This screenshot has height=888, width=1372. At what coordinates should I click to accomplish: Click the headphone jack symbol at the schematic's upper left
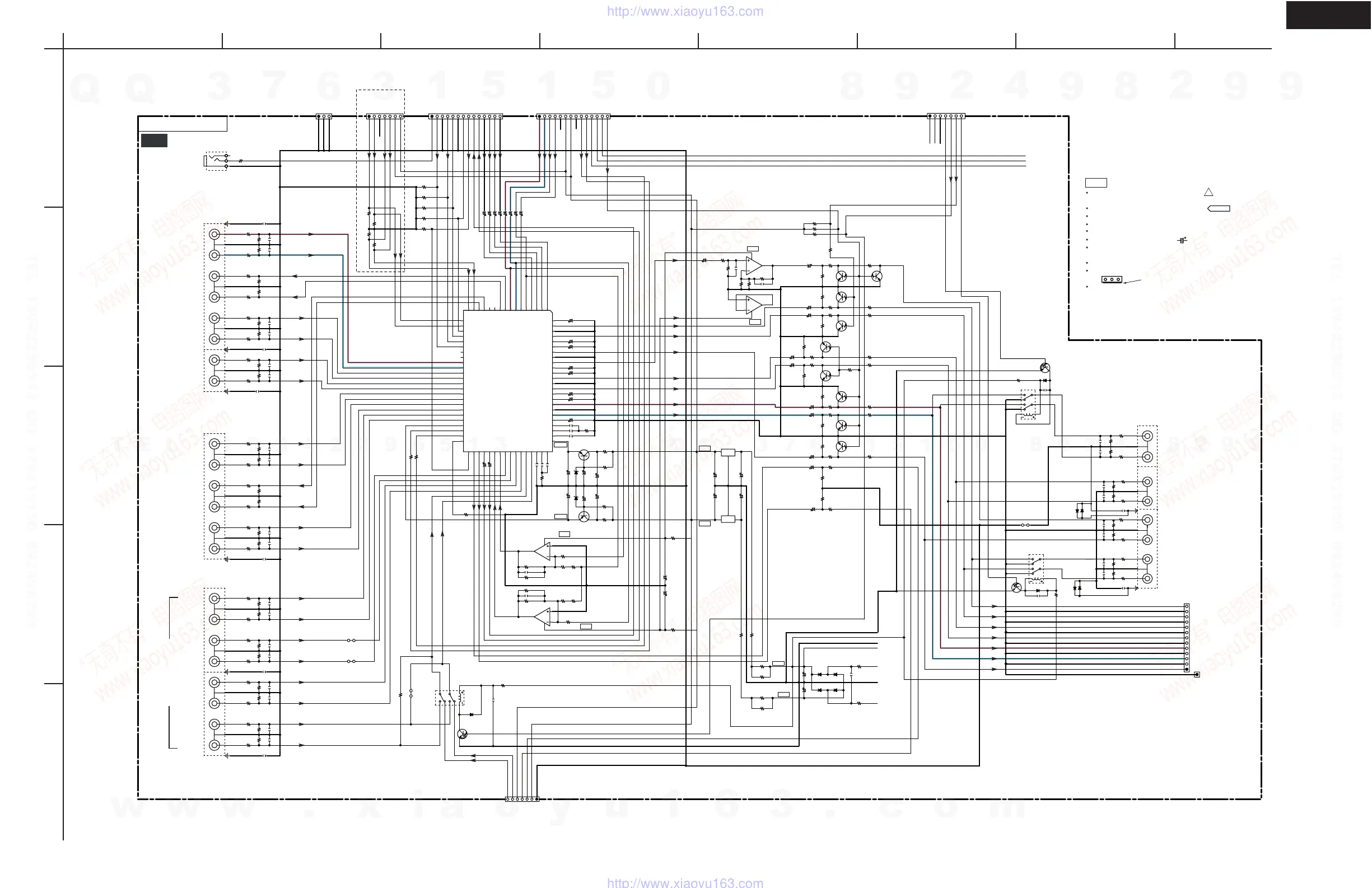pos(216,161)
